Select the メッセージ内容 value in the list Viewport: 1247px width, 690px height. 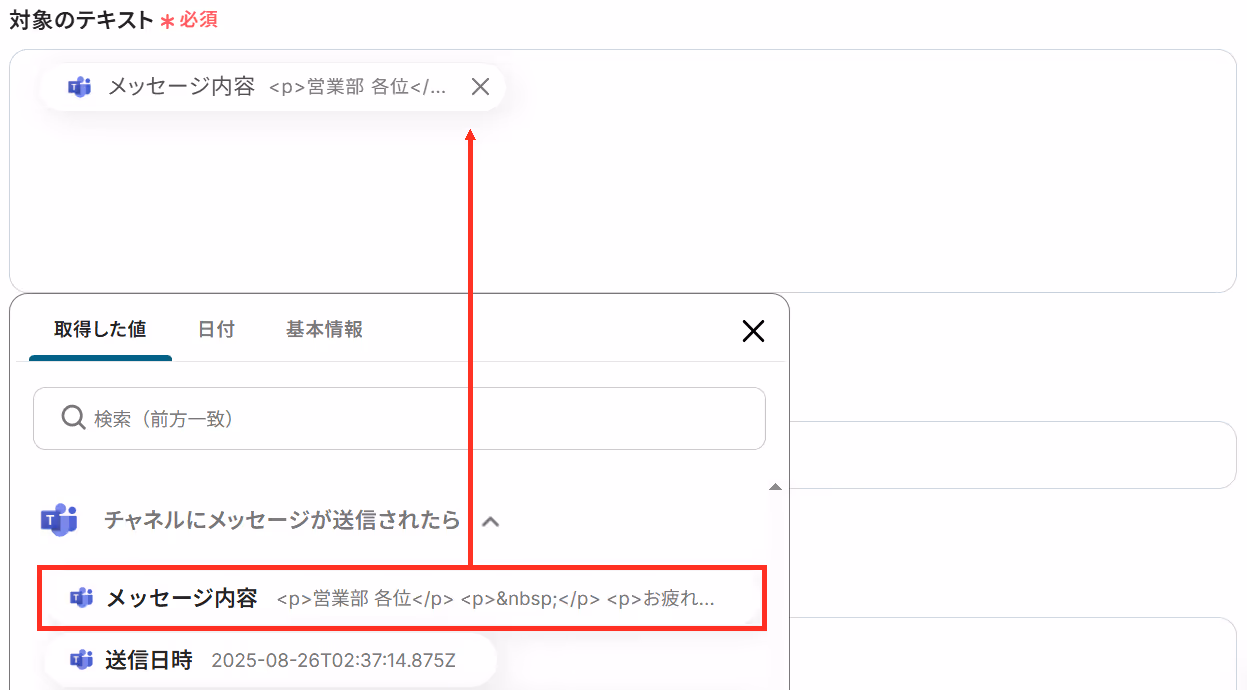click(x=402, y=598)
